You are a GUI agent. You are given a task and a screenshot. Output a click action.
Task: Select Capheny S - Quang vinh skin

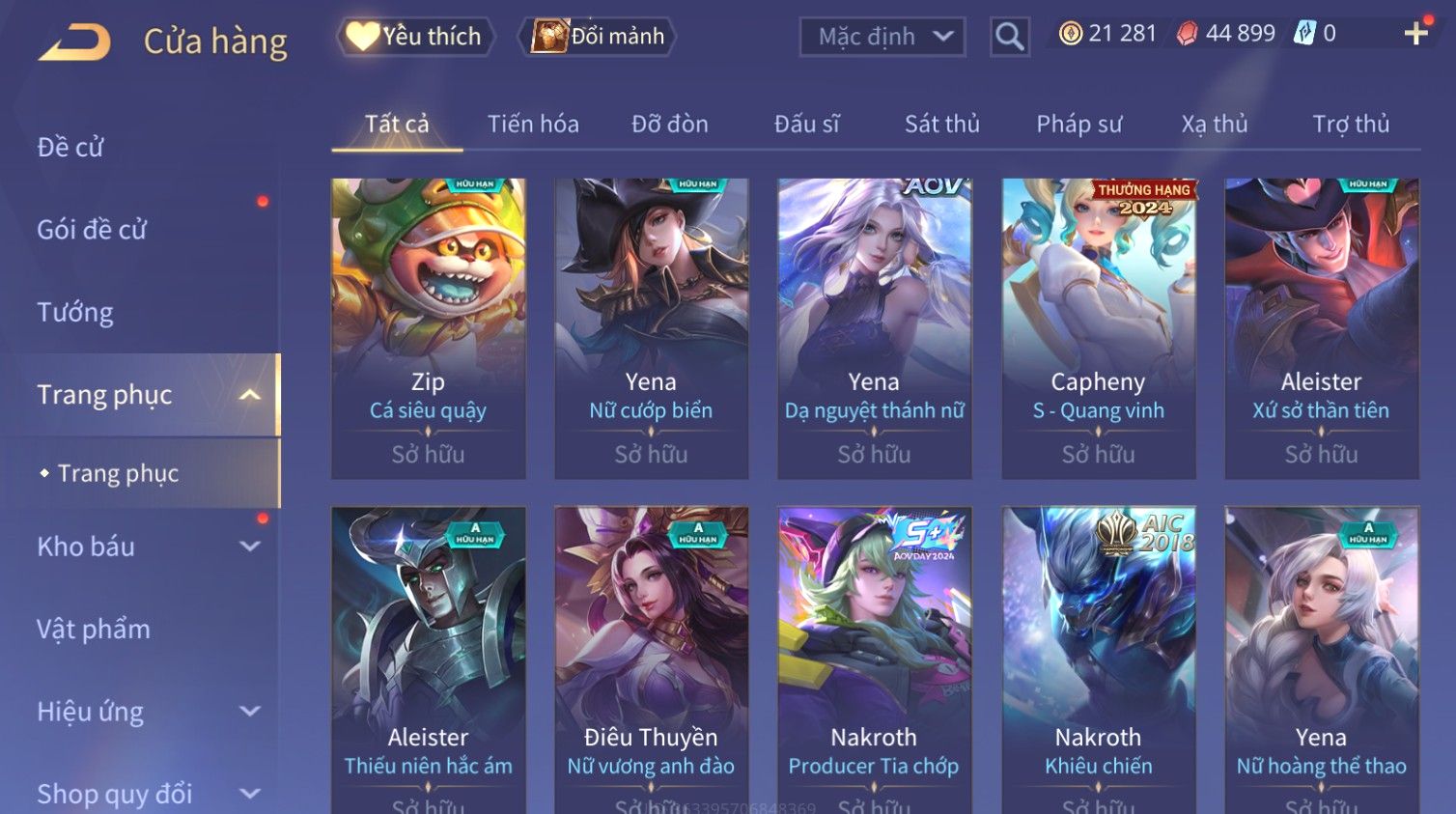pyautogui.click(x=1099, y=328)
